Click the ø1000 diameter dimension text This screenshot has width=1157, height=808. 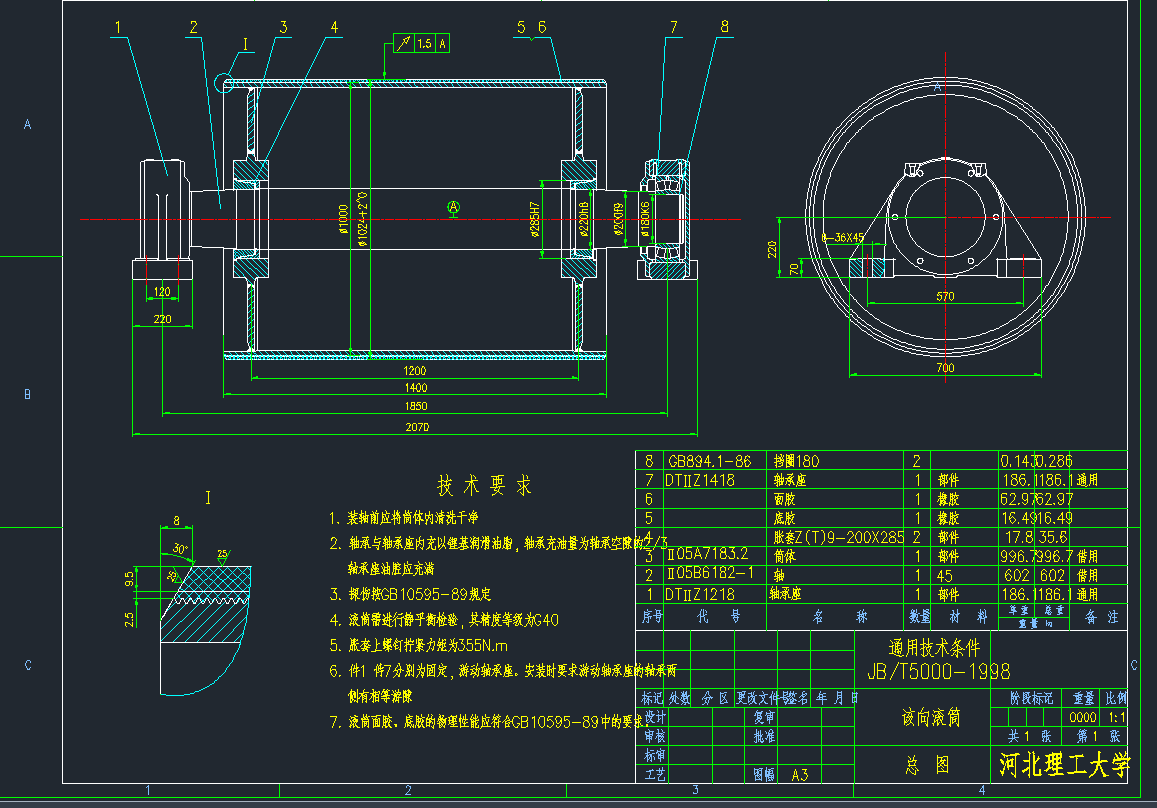(343, 219)
